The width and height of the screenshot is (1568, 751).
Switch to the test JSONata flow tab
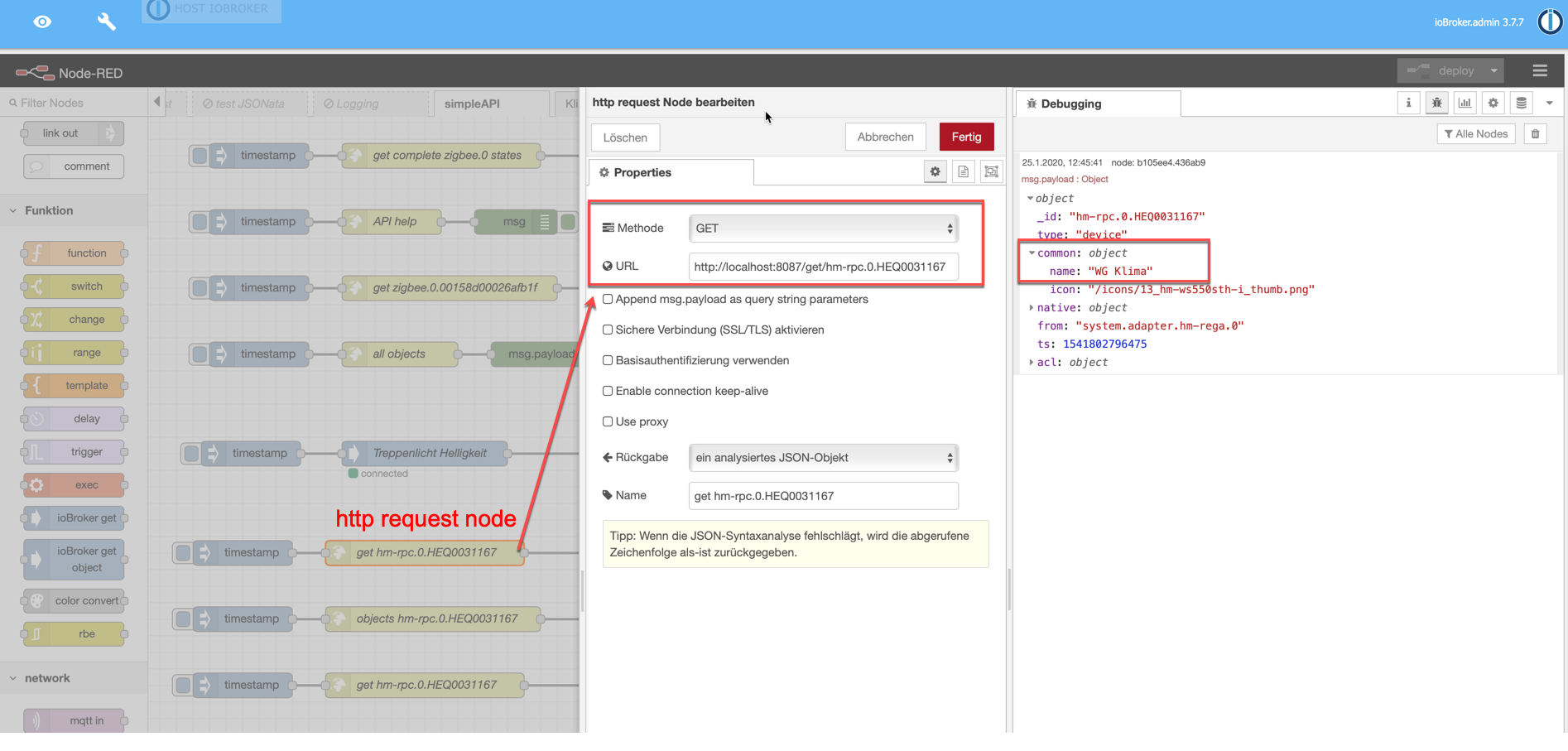[x=248, y=104]
